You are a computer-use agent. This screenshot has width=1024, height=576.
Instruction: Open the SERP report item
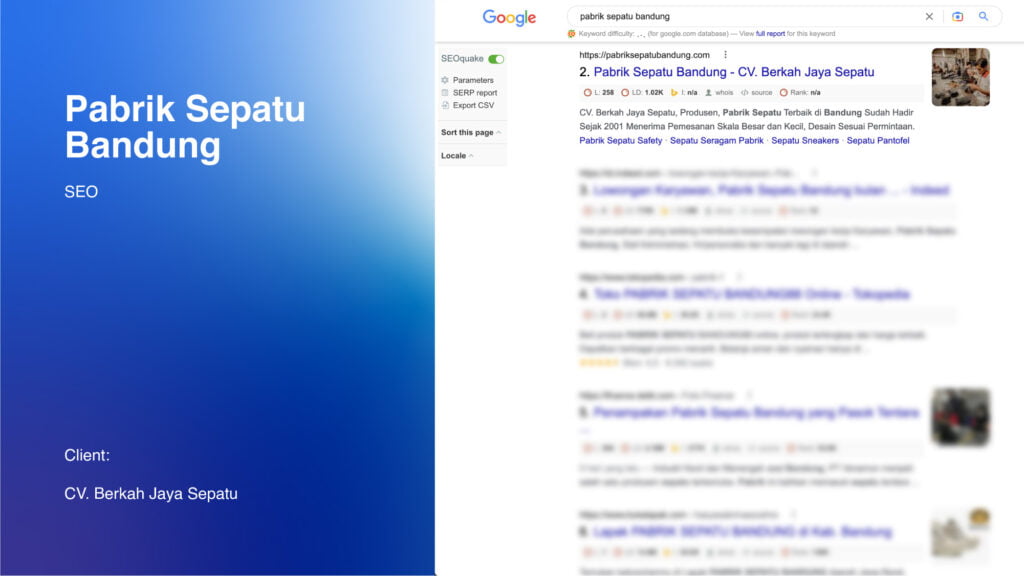[474, 93]
